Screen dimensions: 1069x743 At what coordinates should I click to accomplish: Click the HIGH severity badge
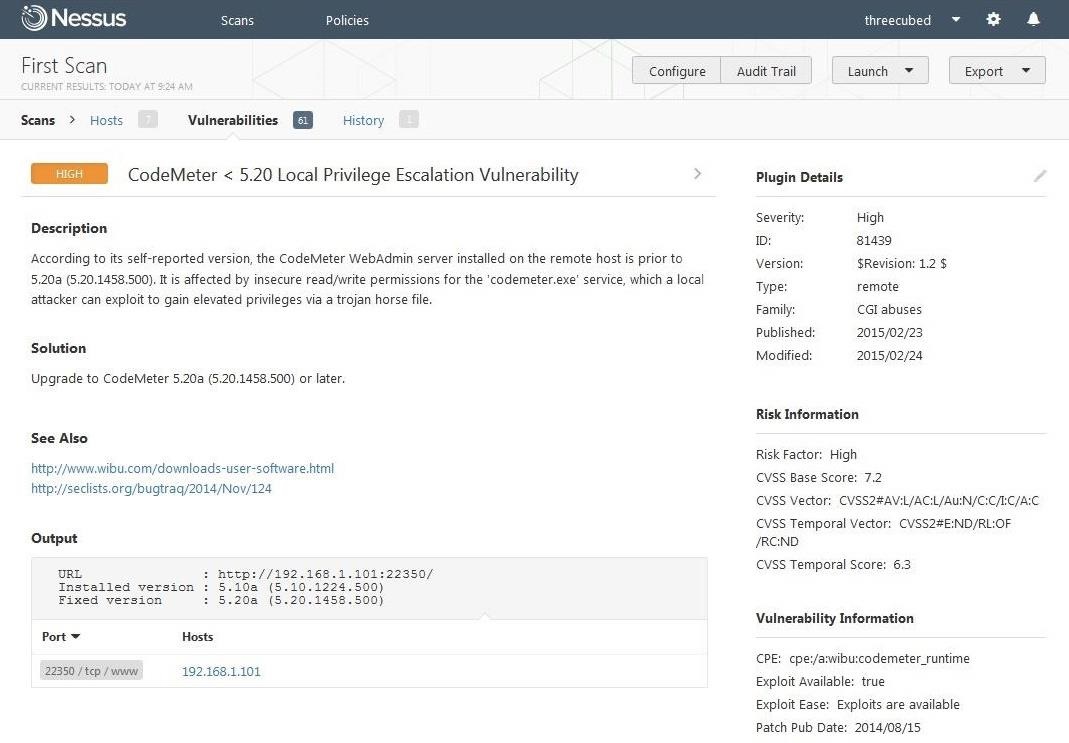(69, 173)
